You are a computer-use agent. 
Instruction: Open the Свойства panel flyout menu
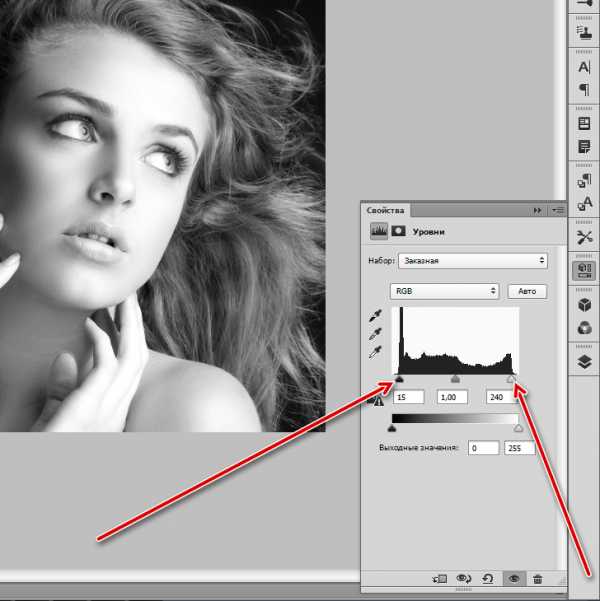pyautogui.click(x=559, y=210)
